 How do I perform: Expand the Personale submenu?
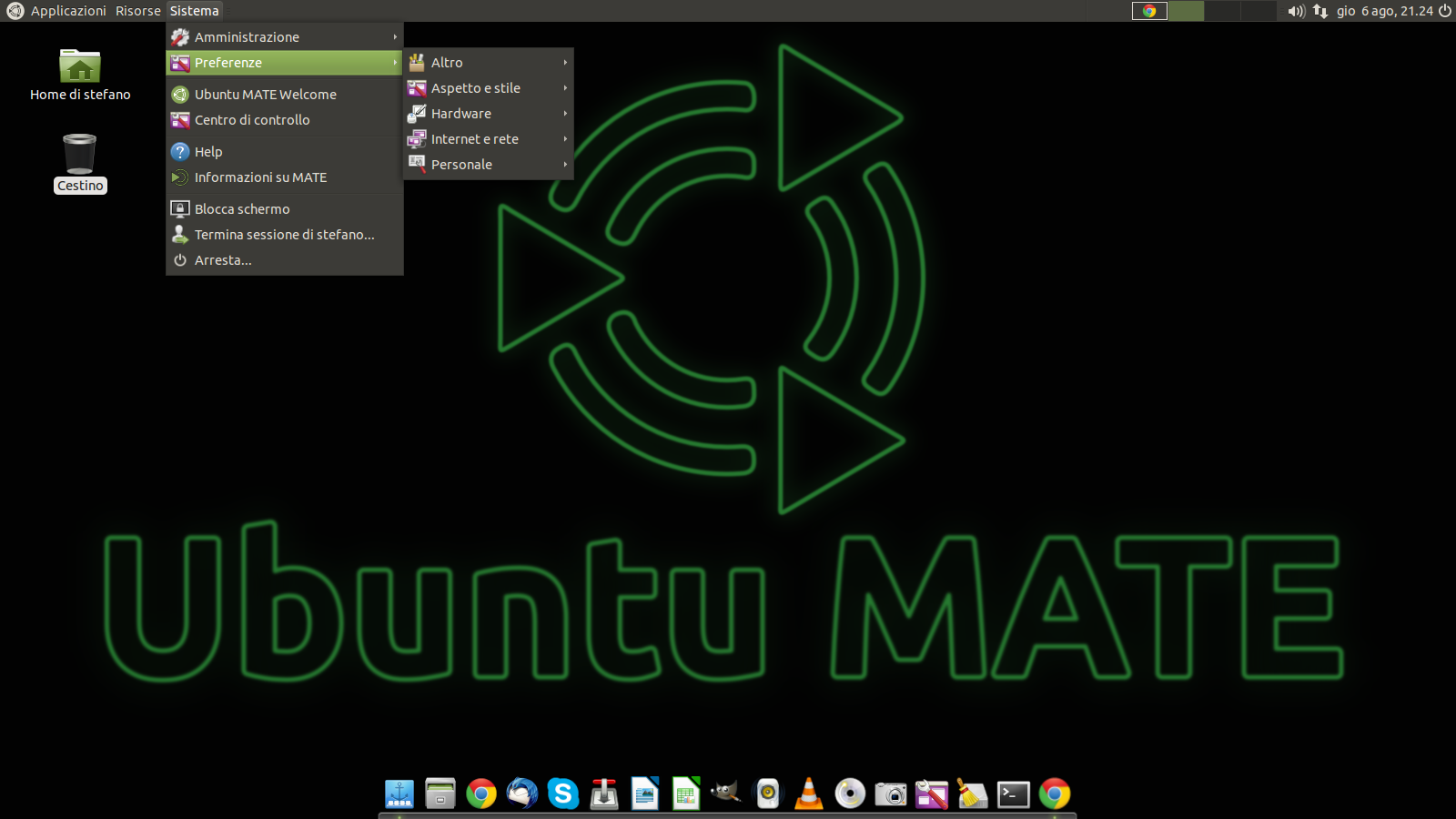coord(489,165)
